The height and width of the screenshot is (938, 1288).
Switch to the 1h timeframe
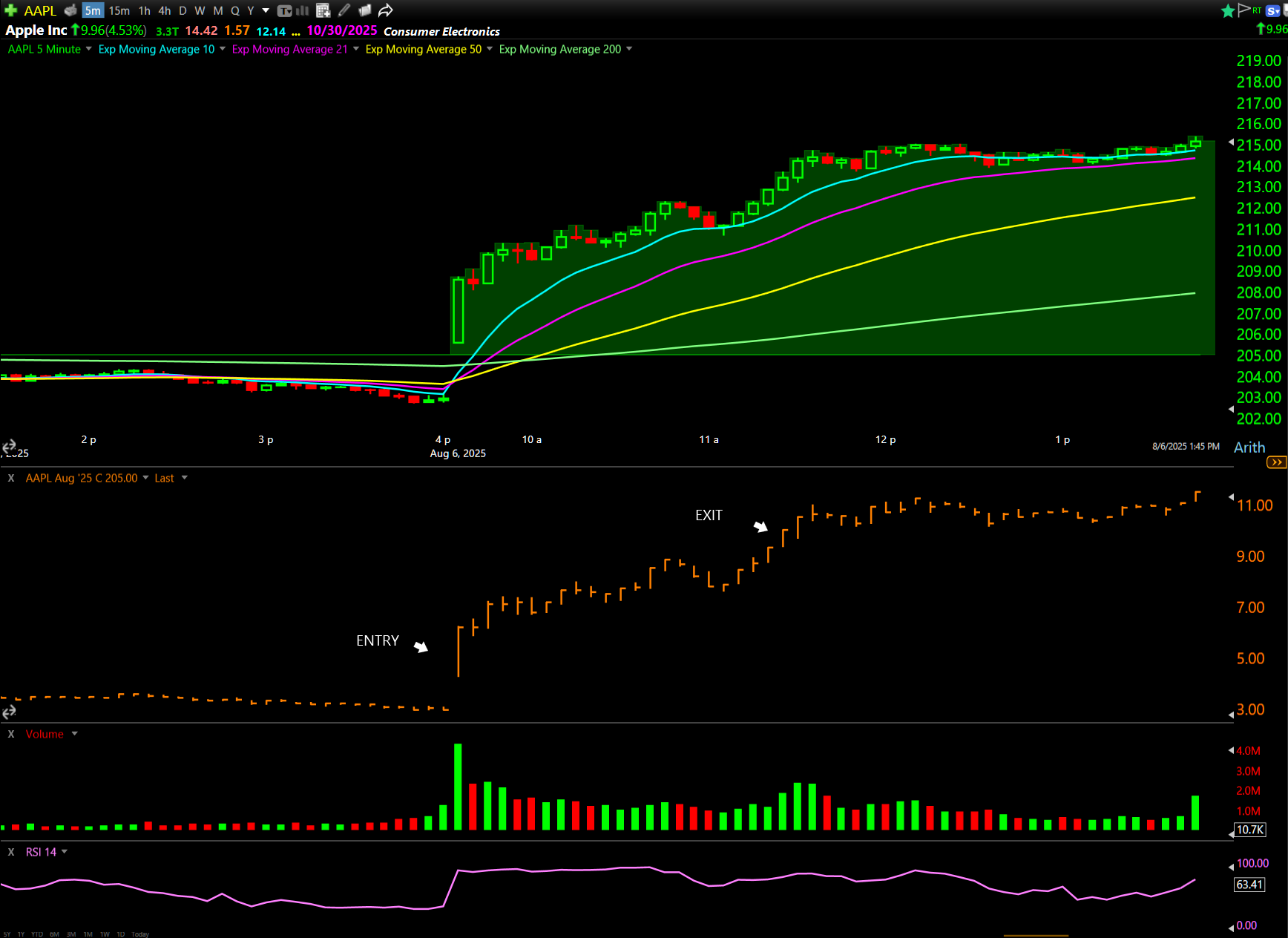(x=145, y=10)
